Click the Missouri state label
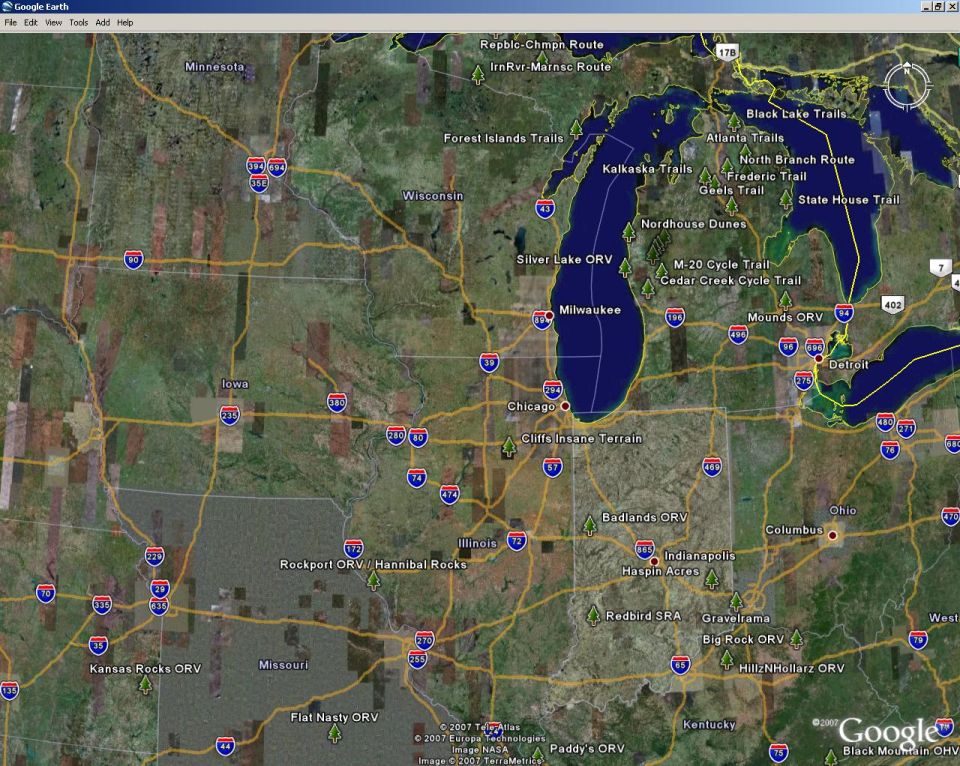960x766 pixels. click(283, 665)
